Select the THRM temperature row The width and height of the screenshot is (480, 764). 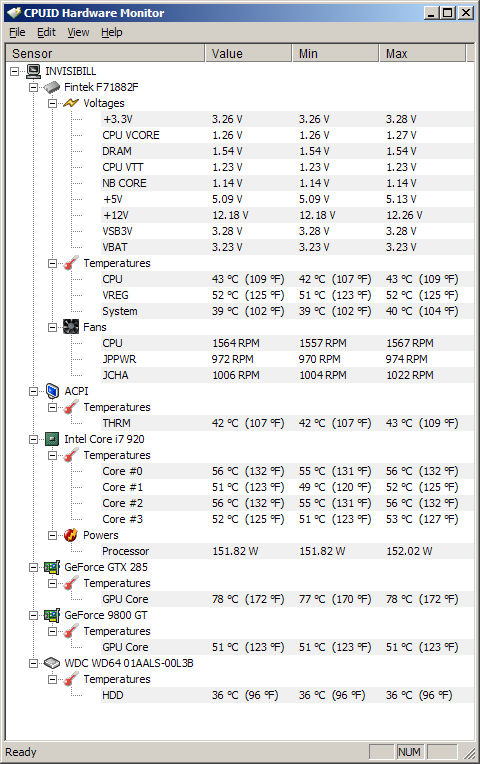tap(287, 423)
